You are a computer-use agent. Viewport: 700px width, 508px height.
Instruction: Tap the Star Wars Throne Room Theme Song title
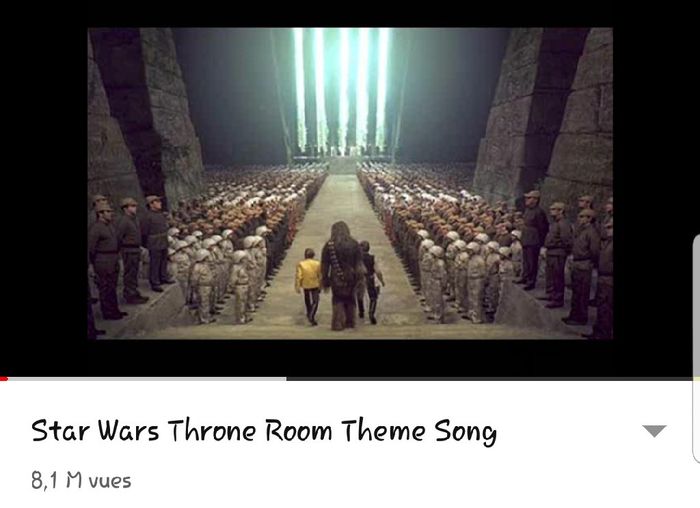click(x=264, y=431)
